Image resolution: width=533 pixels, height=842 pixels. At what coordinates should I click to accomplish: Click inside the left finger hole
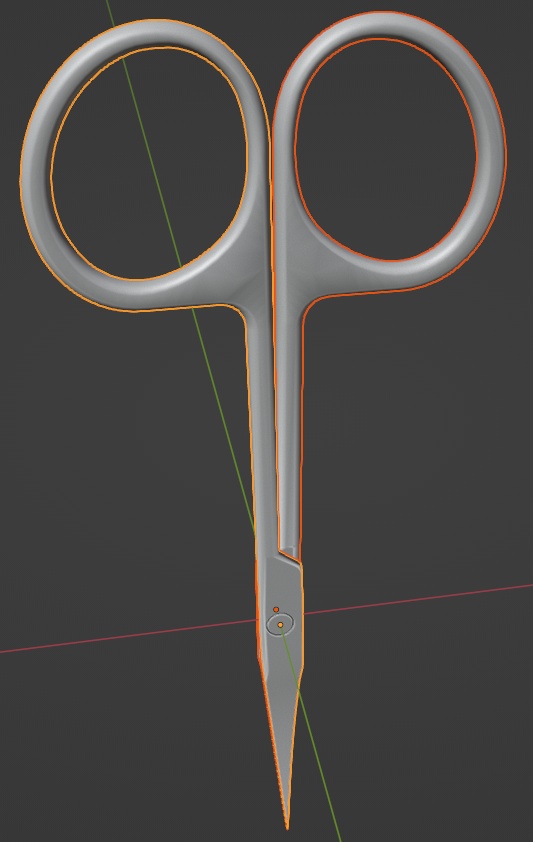click(x=149, y=163)
